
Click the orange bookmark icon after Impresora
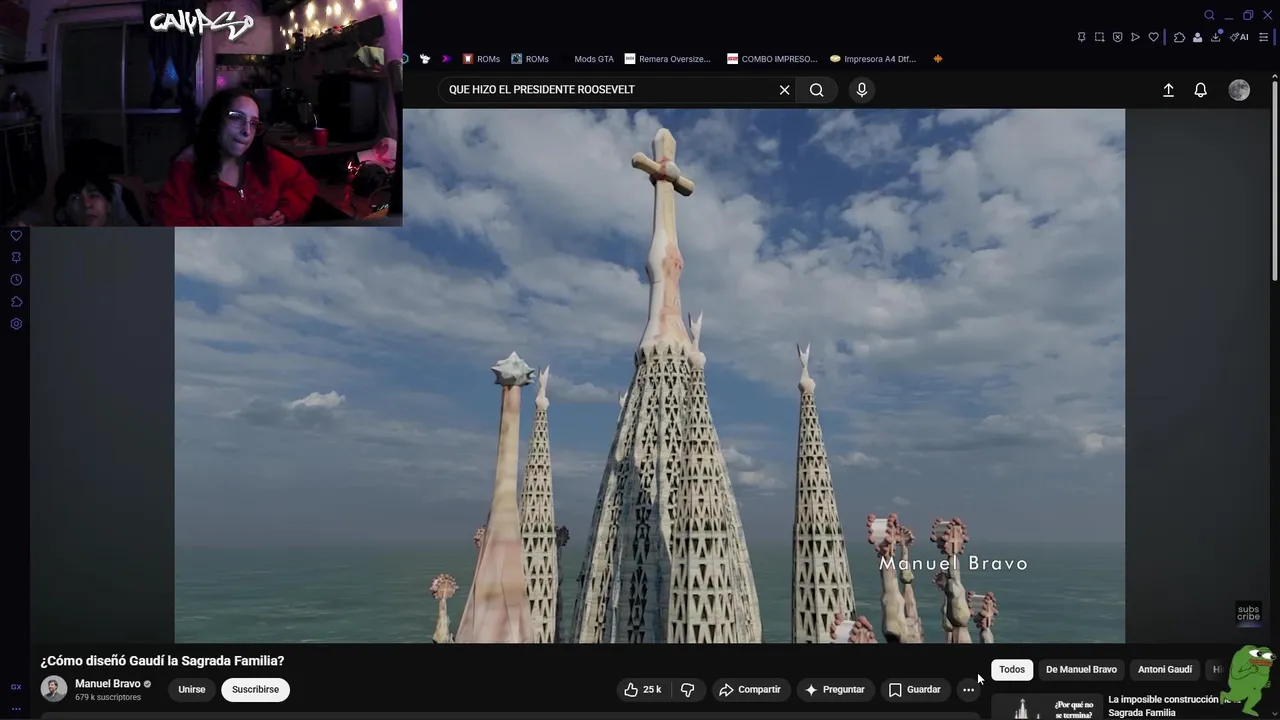click(x=937, y=59)
